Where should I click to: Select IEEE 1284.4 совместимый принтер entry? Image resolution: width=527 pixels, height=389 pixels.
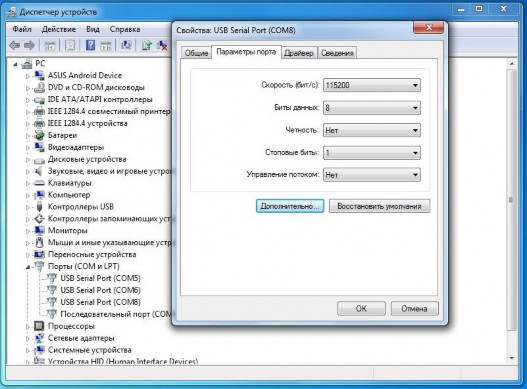tap(109, 111)
